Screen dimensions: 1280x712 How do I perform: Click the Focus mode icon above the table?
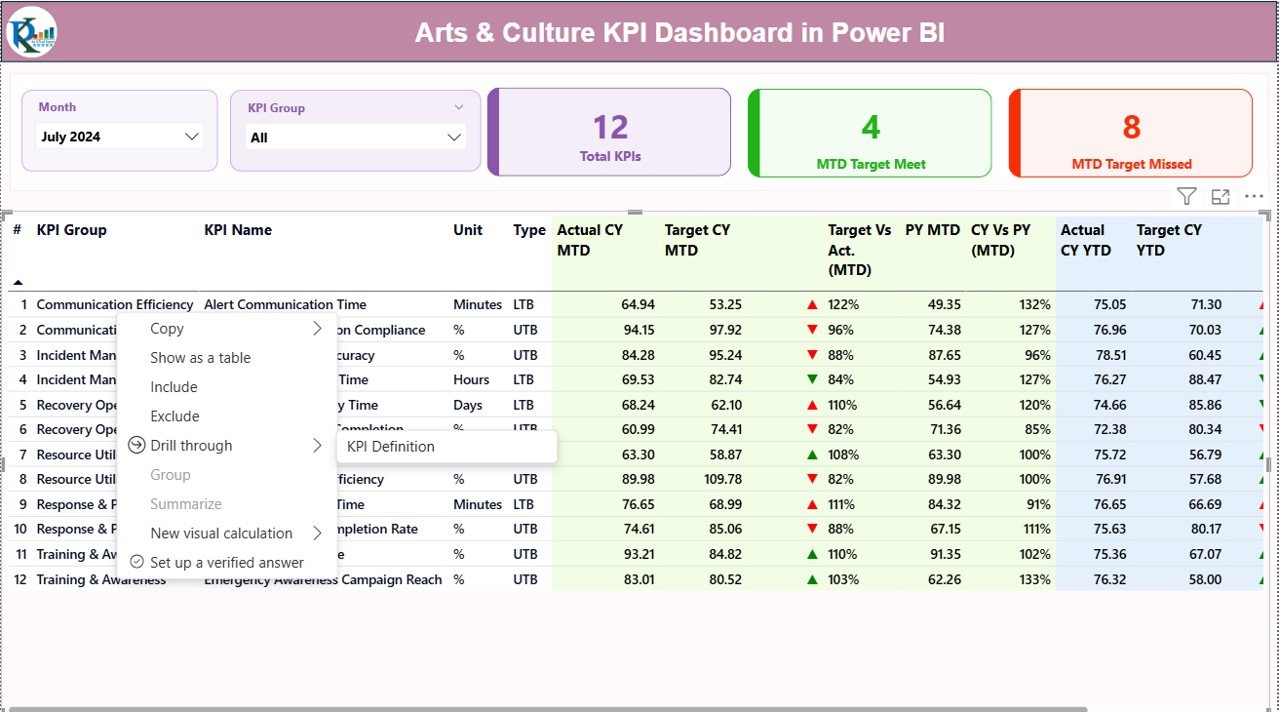pos(1220,197)
